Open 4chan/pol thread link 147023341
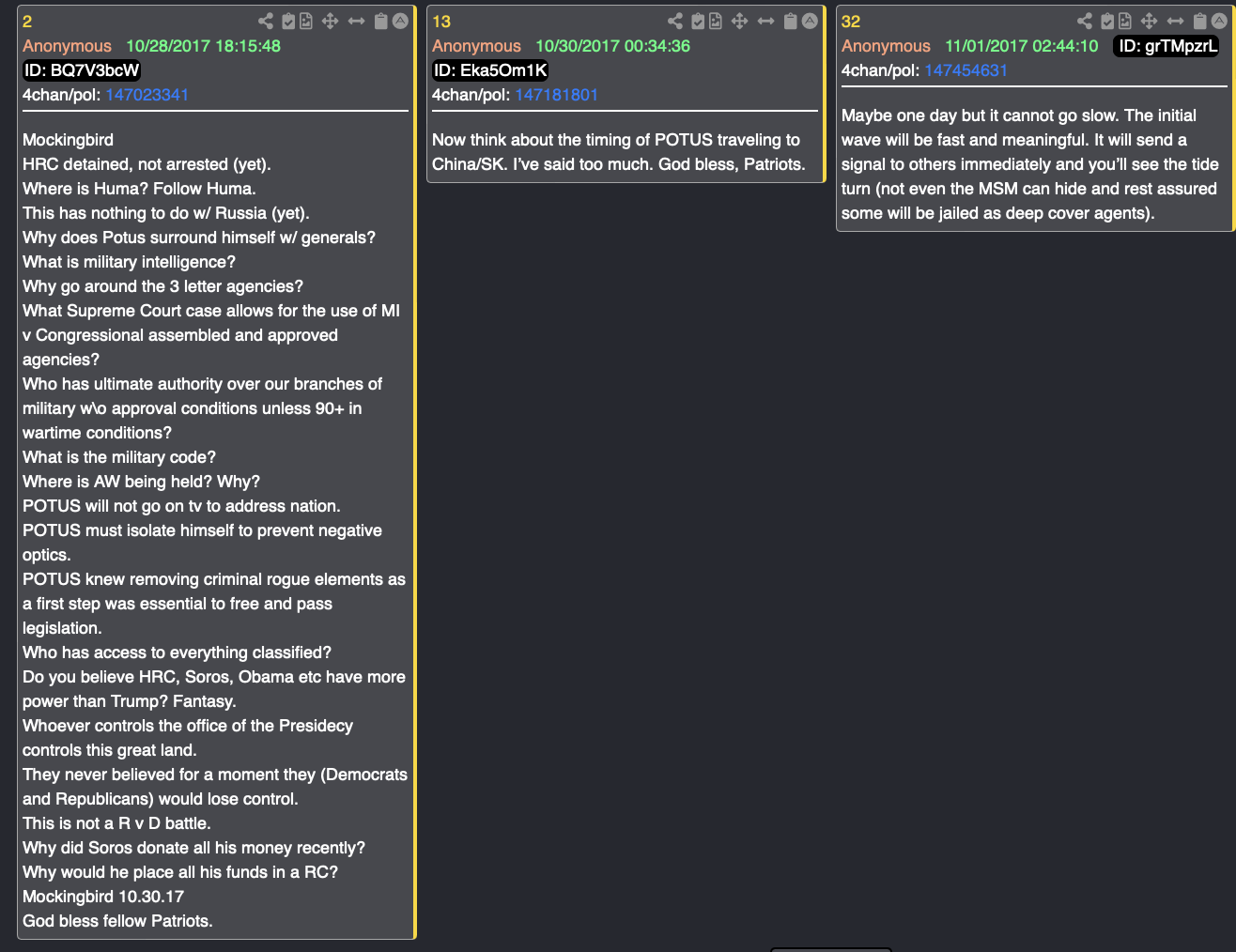The height and width of the screenshot is (952, 1236). (147, 95)
